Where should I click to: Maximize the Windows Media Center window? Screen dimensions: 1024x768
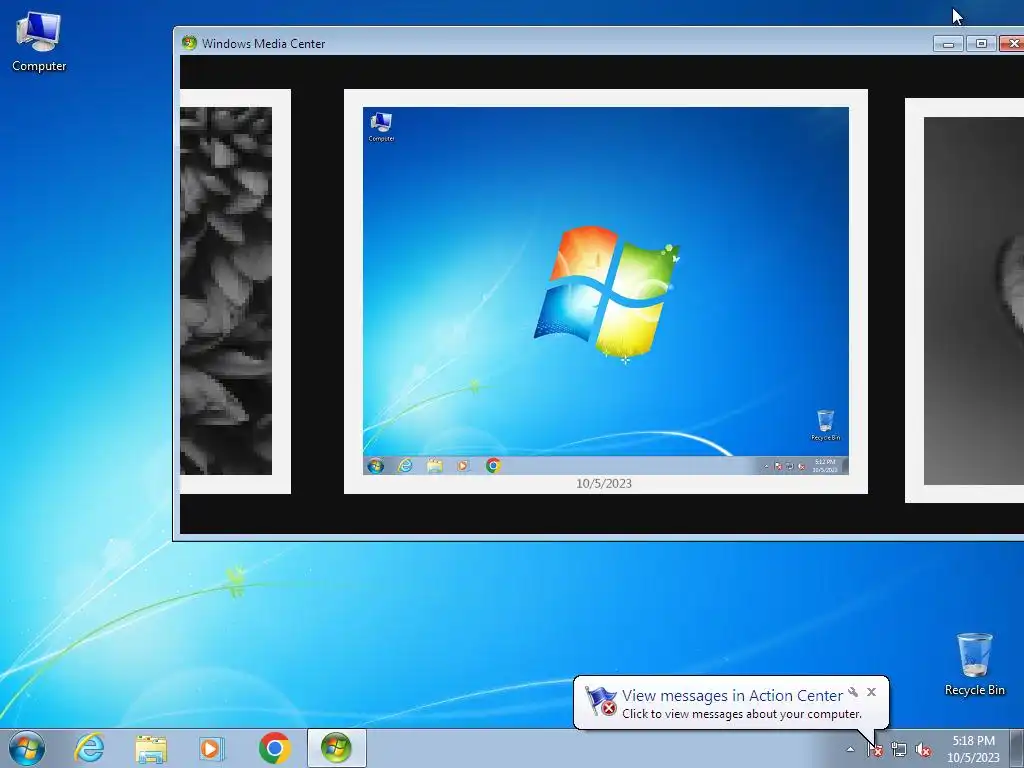[981, 44]
